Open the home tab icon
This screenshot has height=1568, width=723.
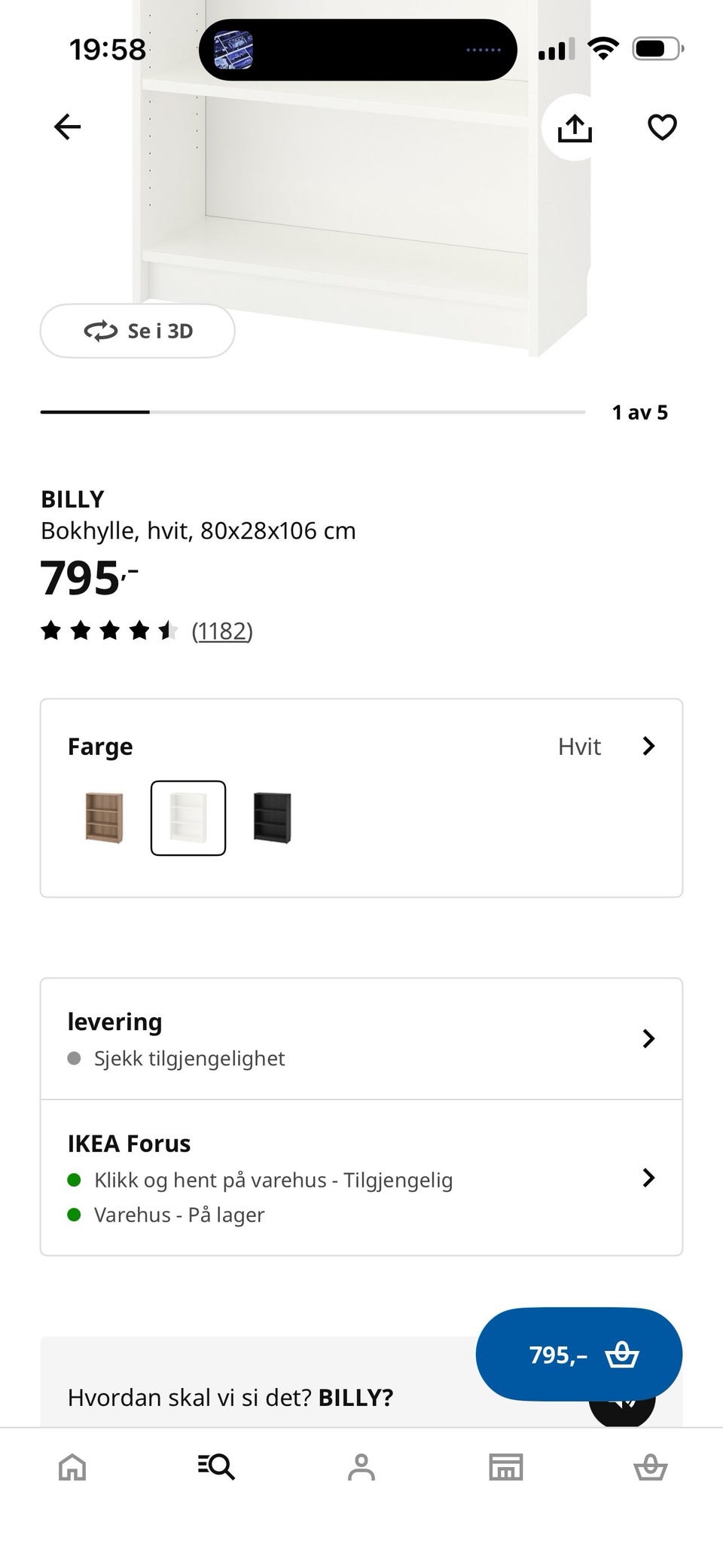[x=72, y=1466]
